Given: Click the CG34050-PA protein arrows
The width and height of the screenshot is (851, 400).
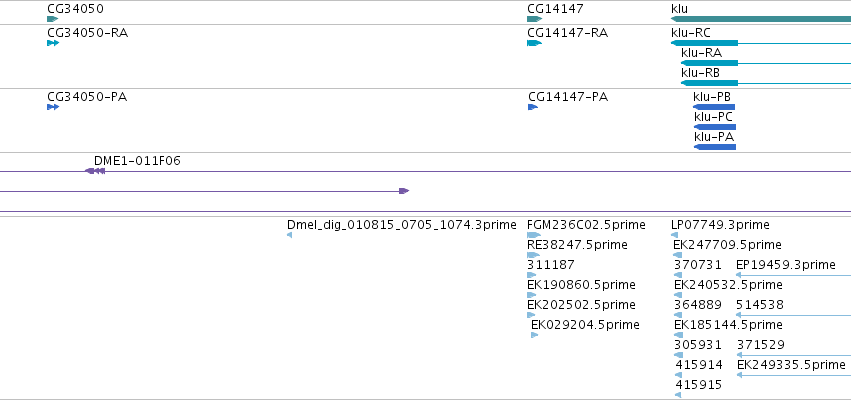Looking at the screenshot, I should 53,107.
